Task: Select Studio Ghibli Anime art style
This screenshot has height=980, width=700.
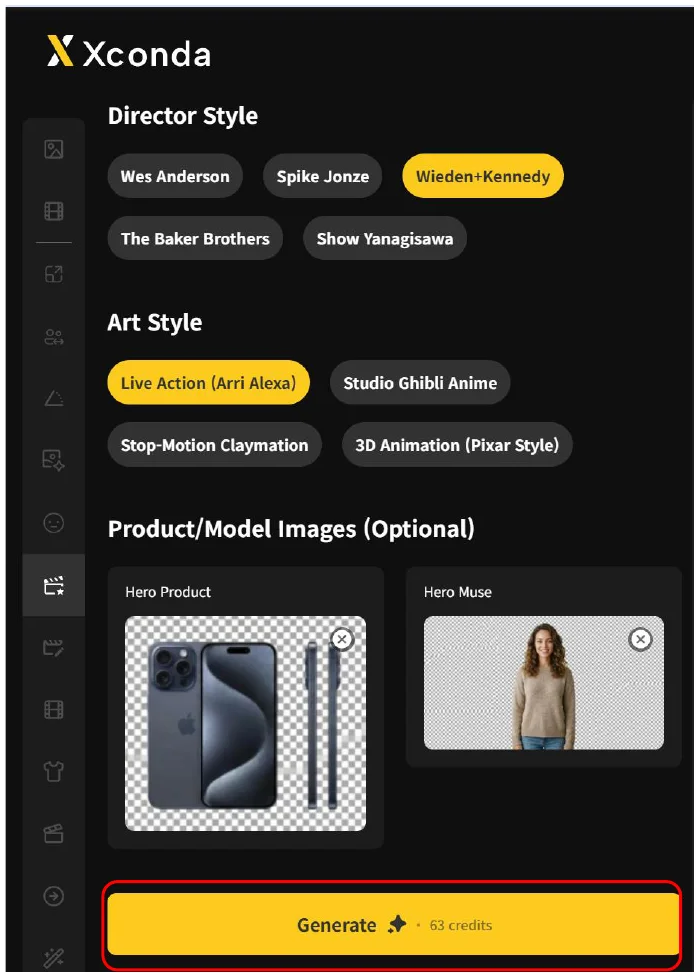Action: pyautogui.click(x=420, y=382)
